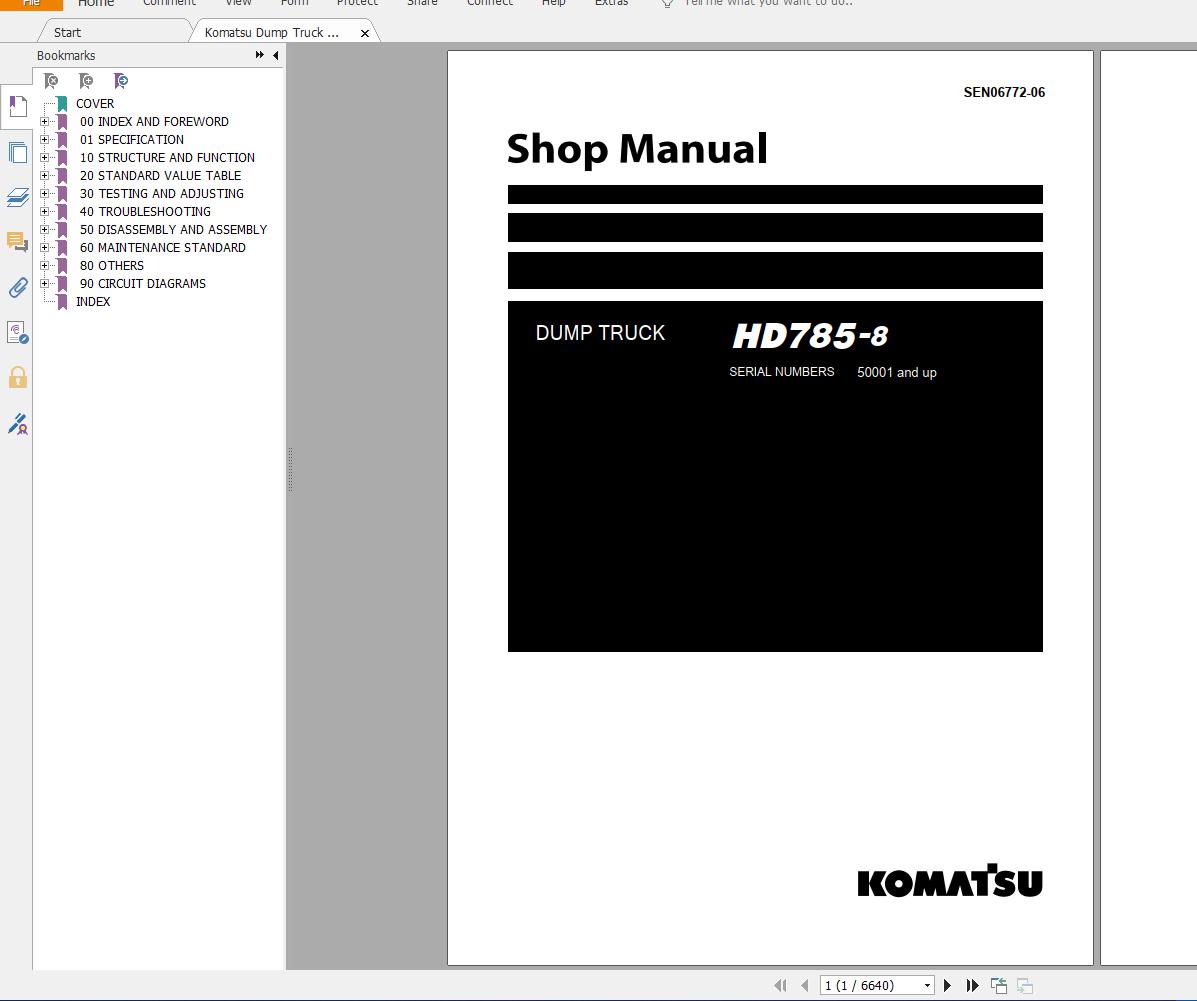Select the 90 CIRCUIT DIAGRAMS bookmark
This screenshot has width=1197, height=1001.
(143, 283)
